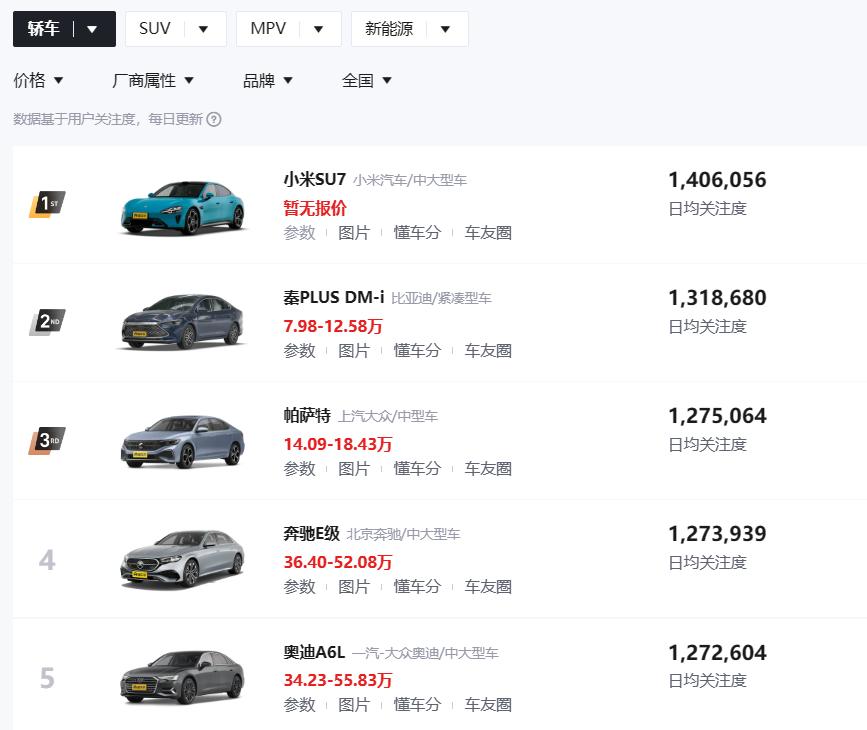Open 参数 link for 小米SU7
The width and height of the screenshot is (867, 730).
[x=299, y=233]
